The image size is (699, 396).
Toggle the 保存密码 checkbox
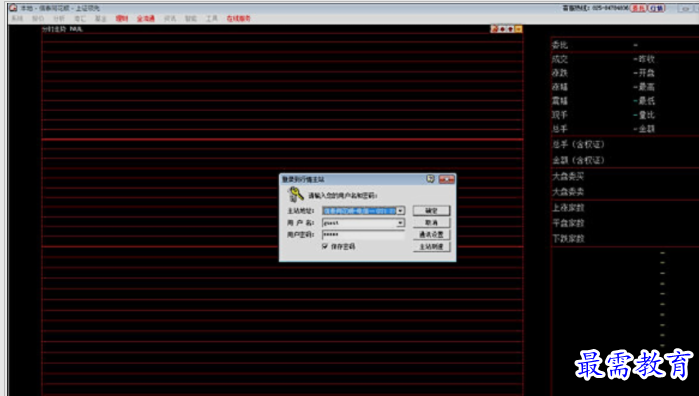[325, 246]
